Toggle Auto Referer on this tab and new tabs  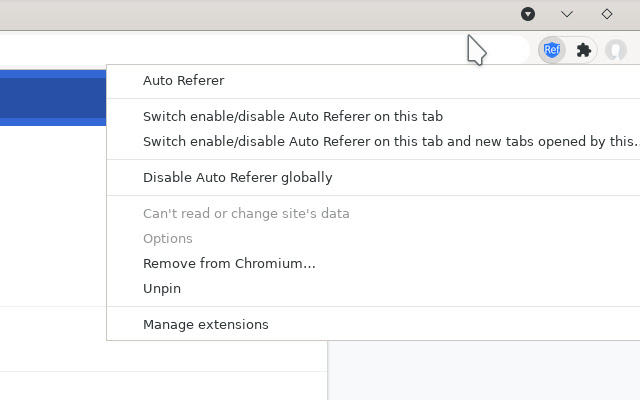coord(389,142)
